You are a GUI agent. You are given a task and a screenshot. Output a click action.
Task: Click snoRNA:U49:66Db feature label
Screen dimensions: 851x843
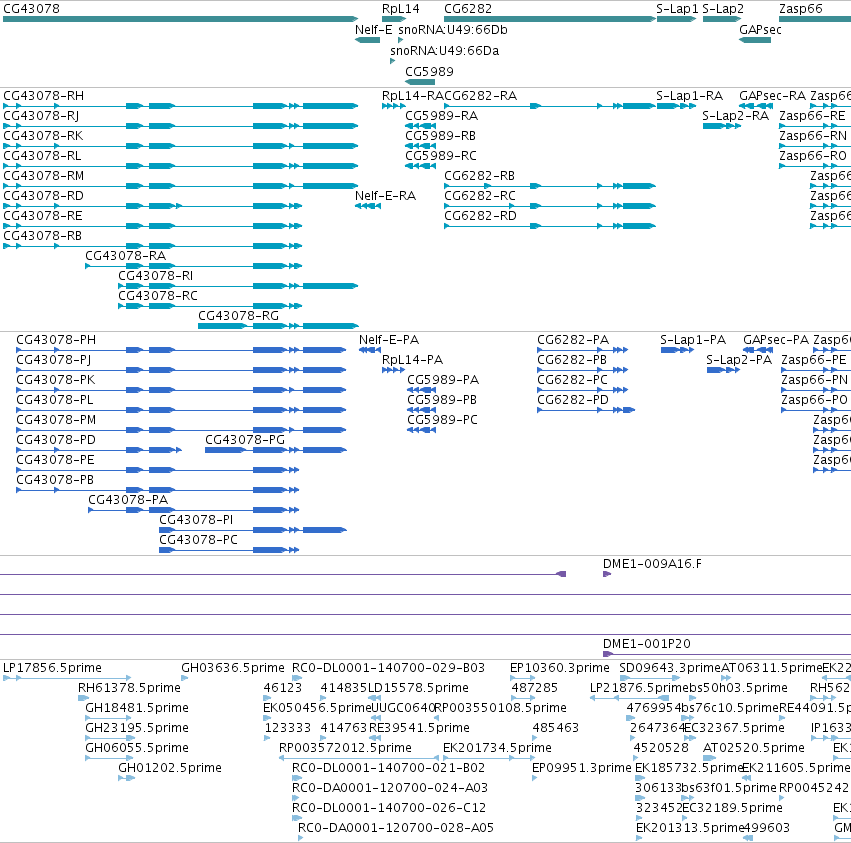pos(453,30)
